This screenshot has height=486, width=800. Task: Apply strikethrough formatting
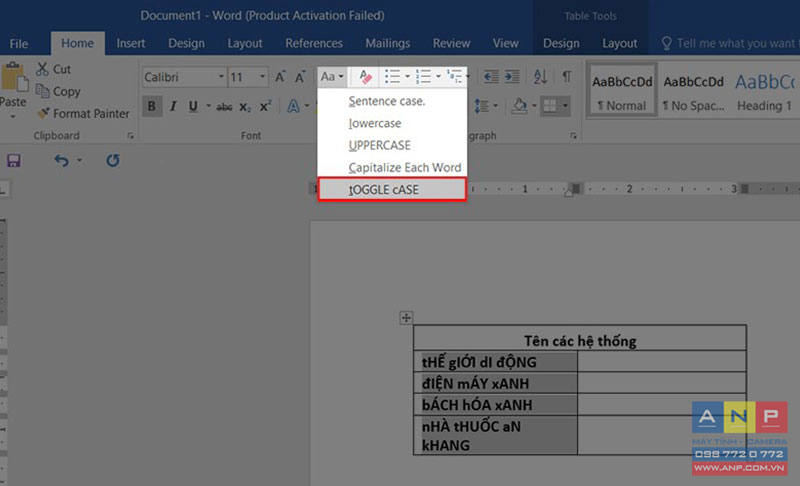pos(224,107)
